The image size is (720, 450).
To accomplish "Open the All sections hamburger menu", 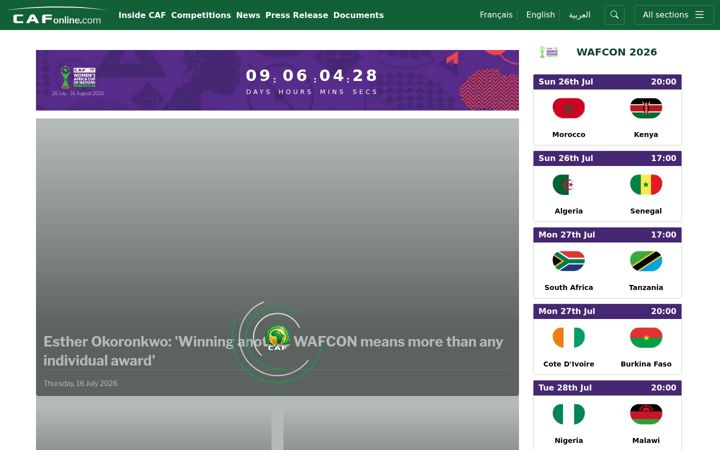I will click(674, 15).
